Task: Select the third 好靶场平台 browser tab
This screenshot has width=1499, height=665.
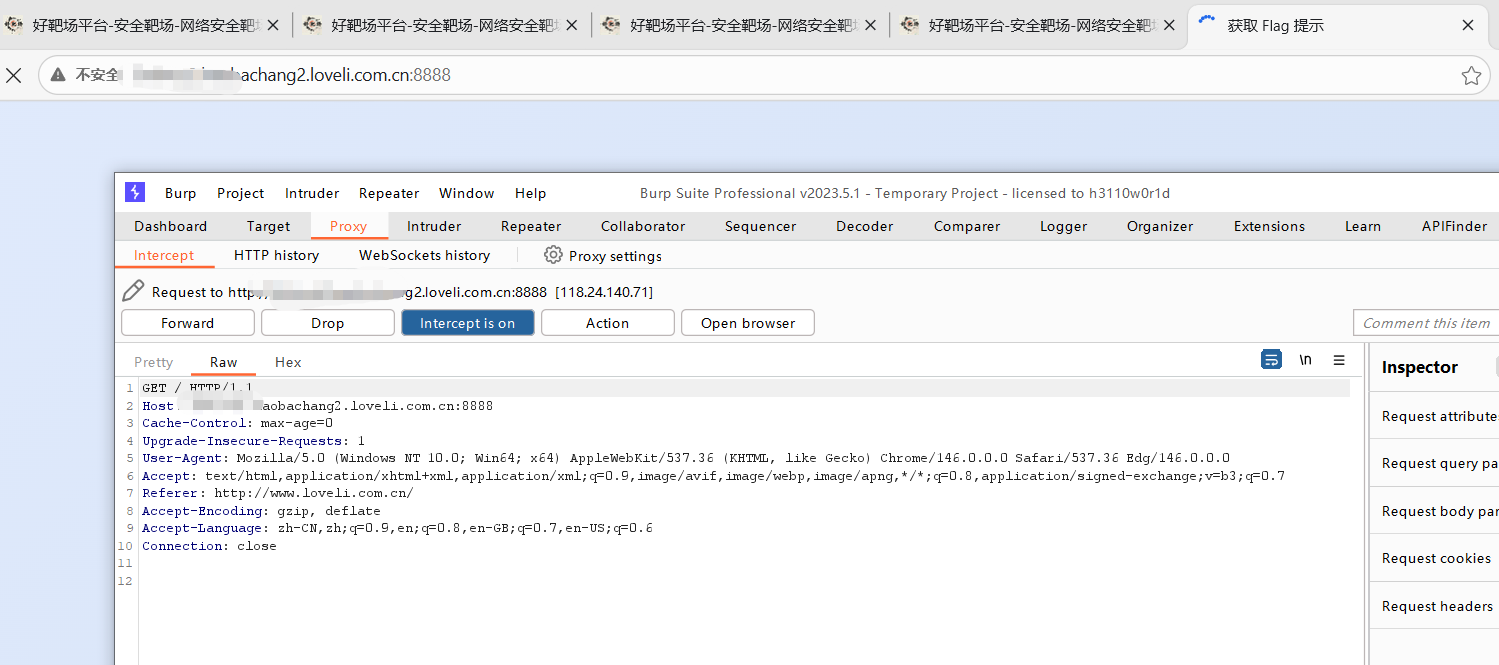Action: 740,25
